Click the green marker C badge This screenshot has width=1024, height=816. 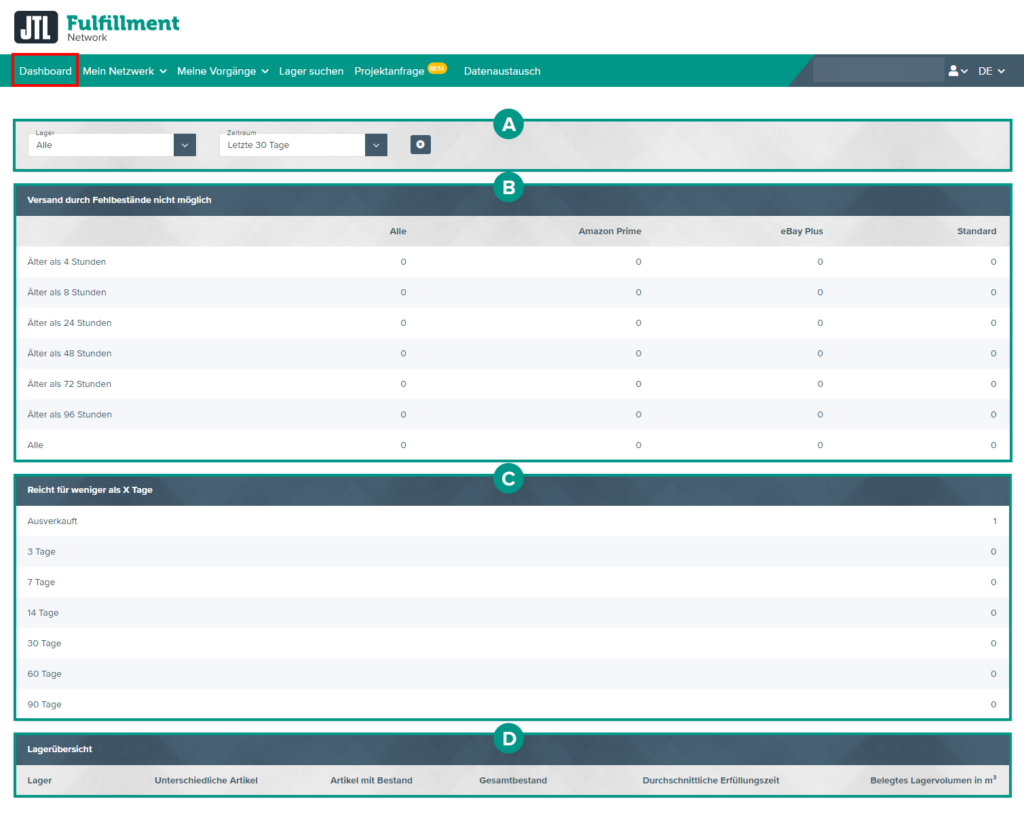508,479
